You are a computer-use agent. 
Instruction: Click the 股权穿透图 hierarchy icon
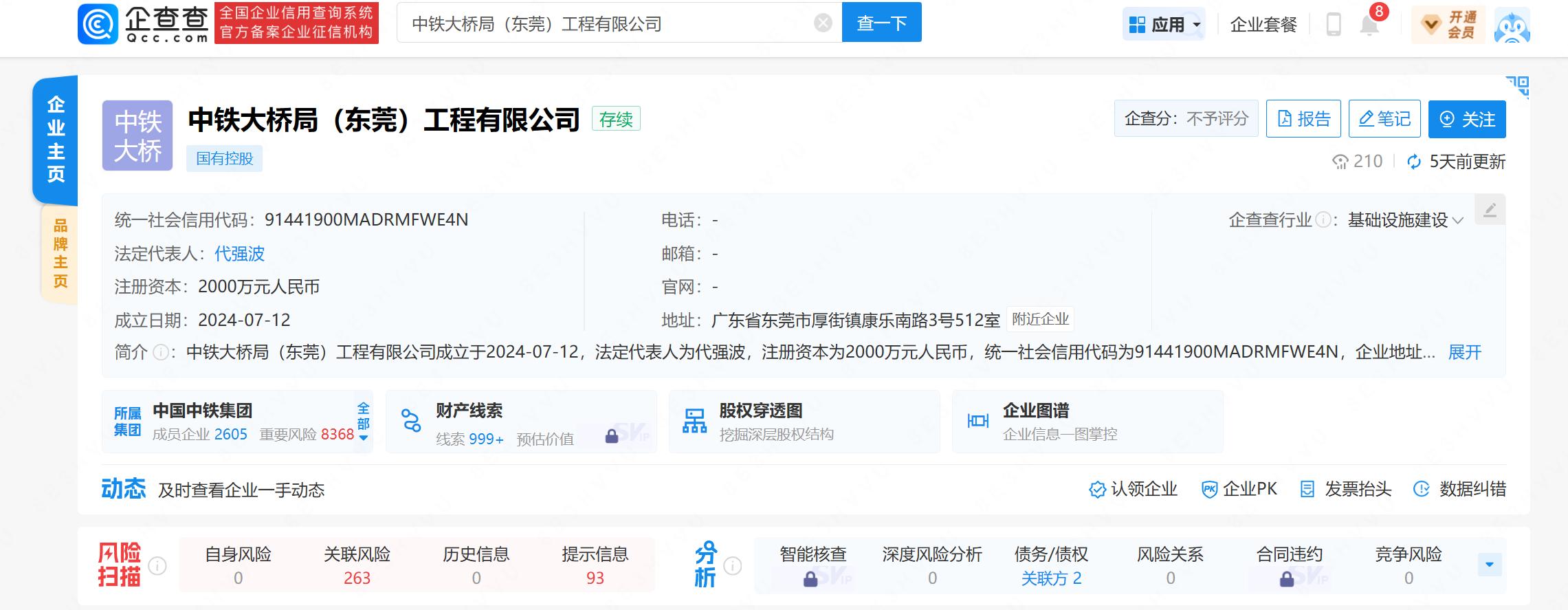click(x=694, y=421)
